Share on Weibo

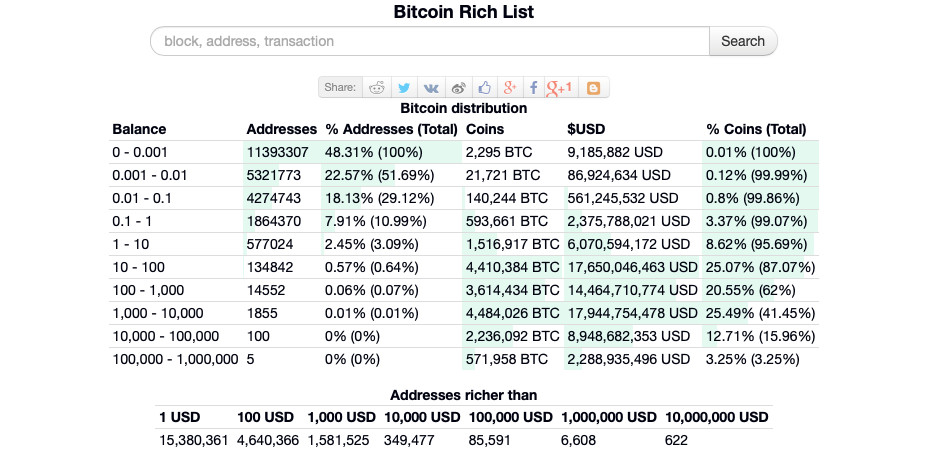coord(458,88)
